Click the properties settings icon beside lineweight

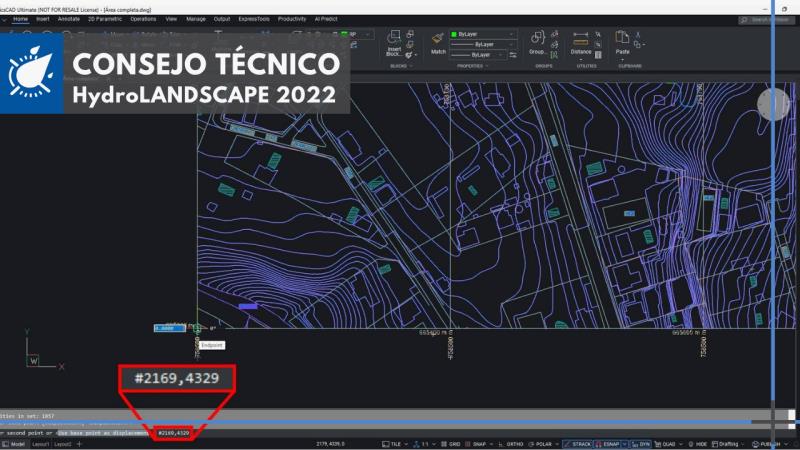tap(513, 55)
